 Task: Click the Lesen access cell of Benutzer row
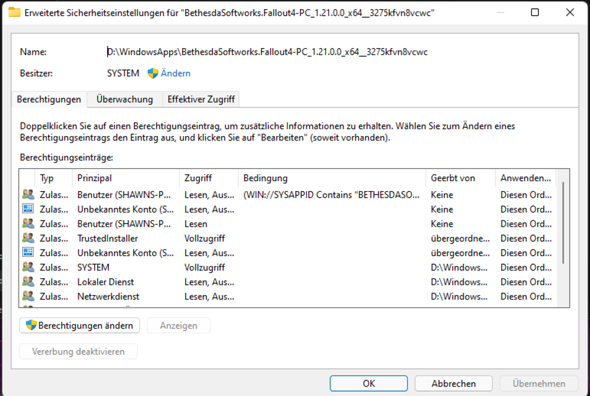196,224
